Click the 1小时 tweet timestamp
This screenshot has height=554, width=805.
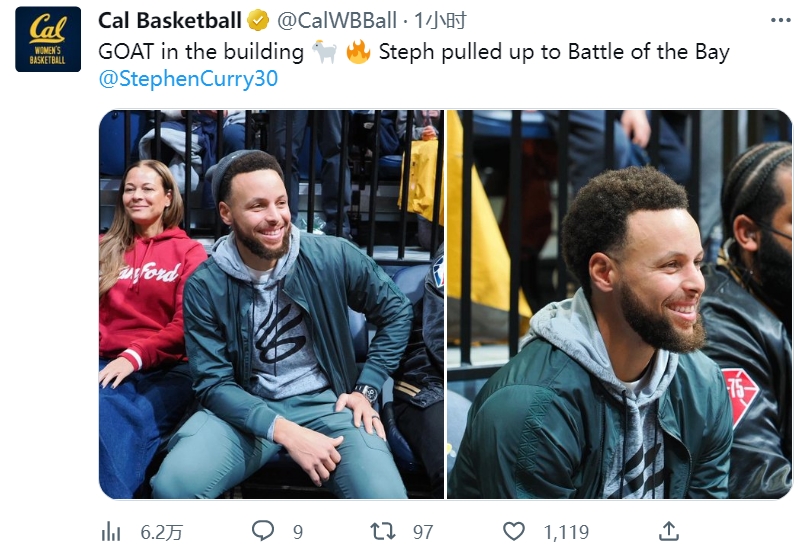point(440,21)
